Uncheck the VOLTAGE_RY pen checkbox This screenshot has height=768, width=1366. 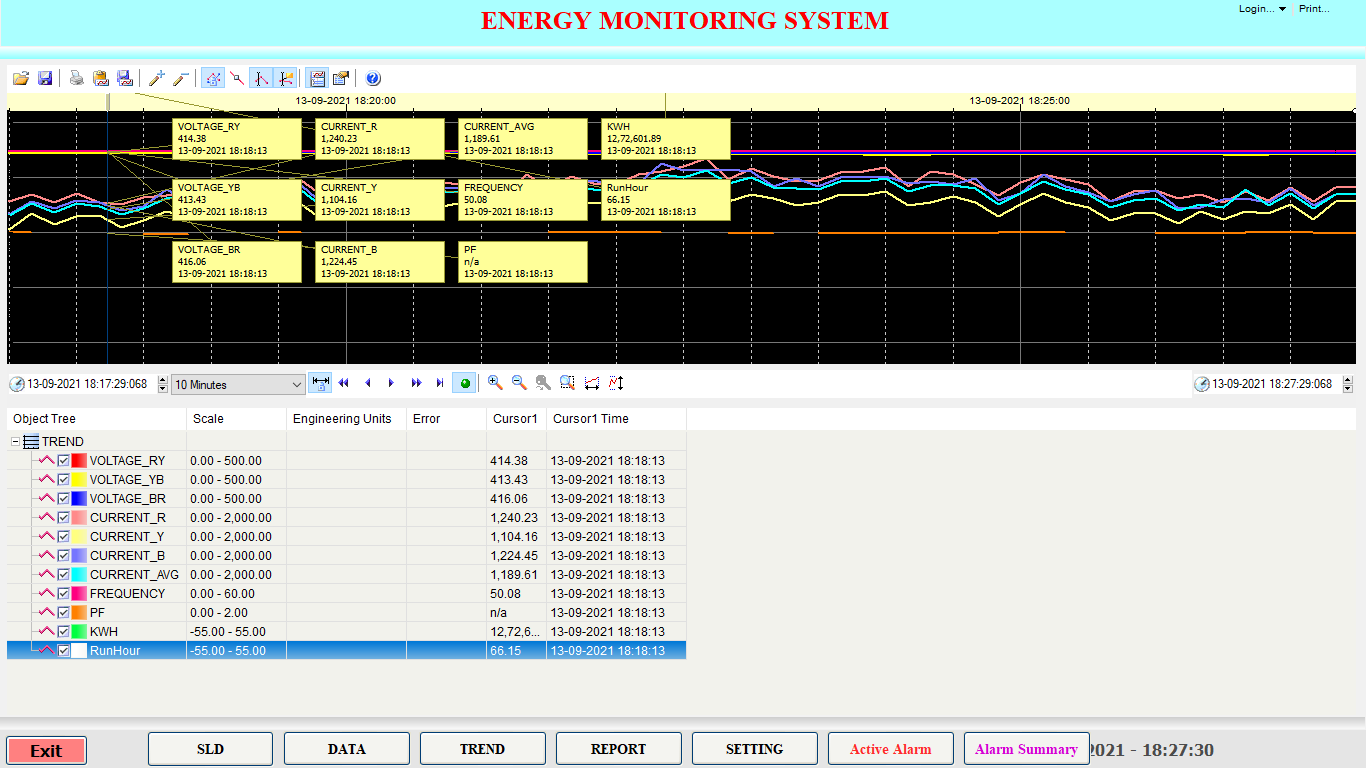point(64,461)
